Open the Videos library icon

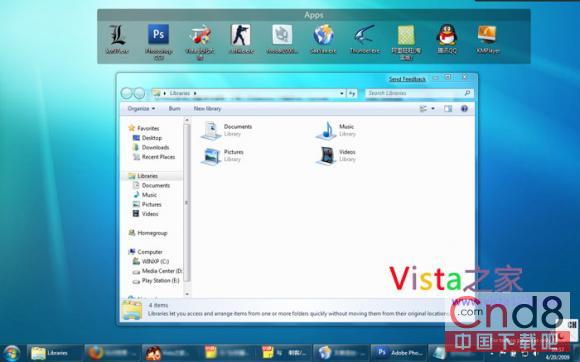(327, 156)
